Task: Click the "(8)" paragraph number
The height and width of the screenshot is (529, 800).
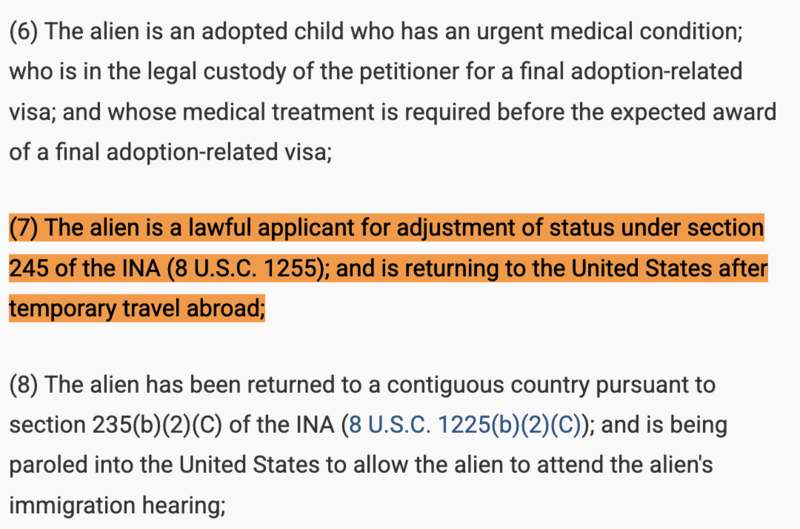Action: point(24,384)
